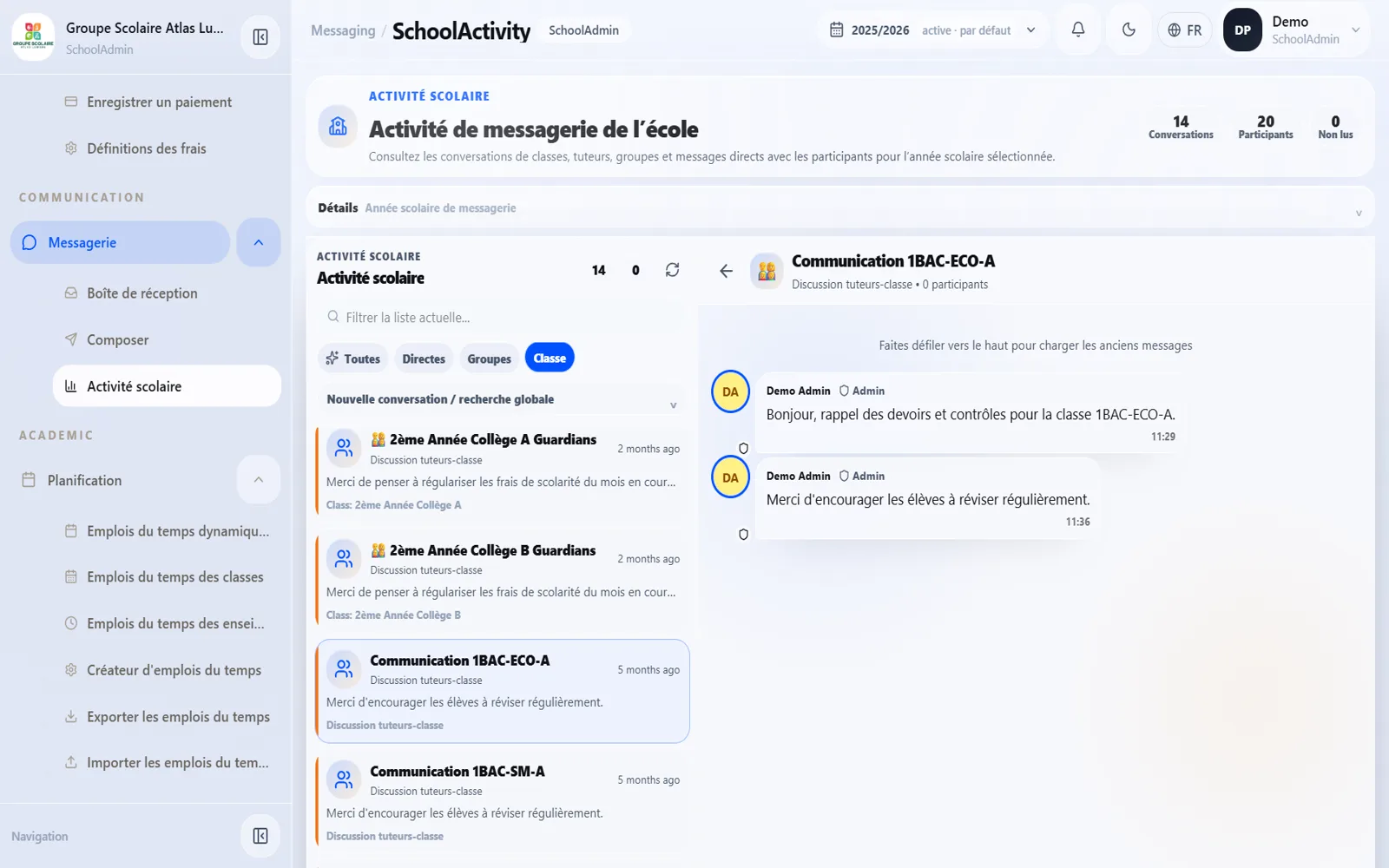Image resolution: width=1389 pixels, height=868 pixels.
Task: Click Class: 2ème Année Collège A label
Action: click(393, 505)
